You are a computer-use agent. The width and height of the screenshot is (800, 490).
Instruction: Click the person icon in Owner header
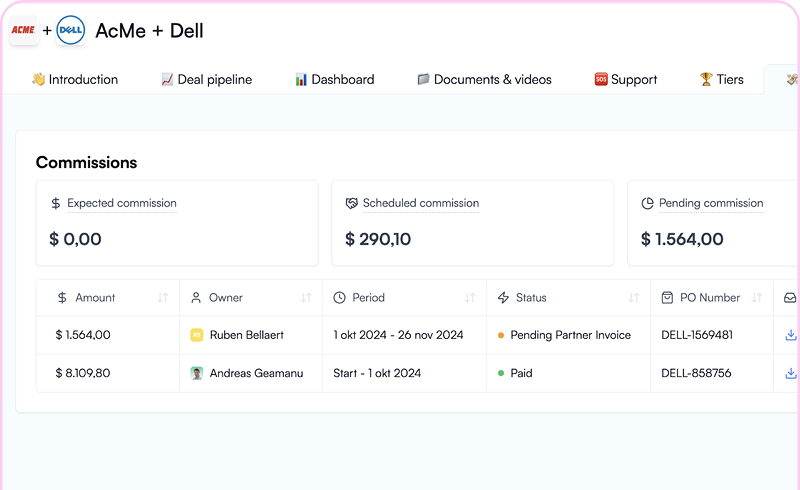[196, 298]
